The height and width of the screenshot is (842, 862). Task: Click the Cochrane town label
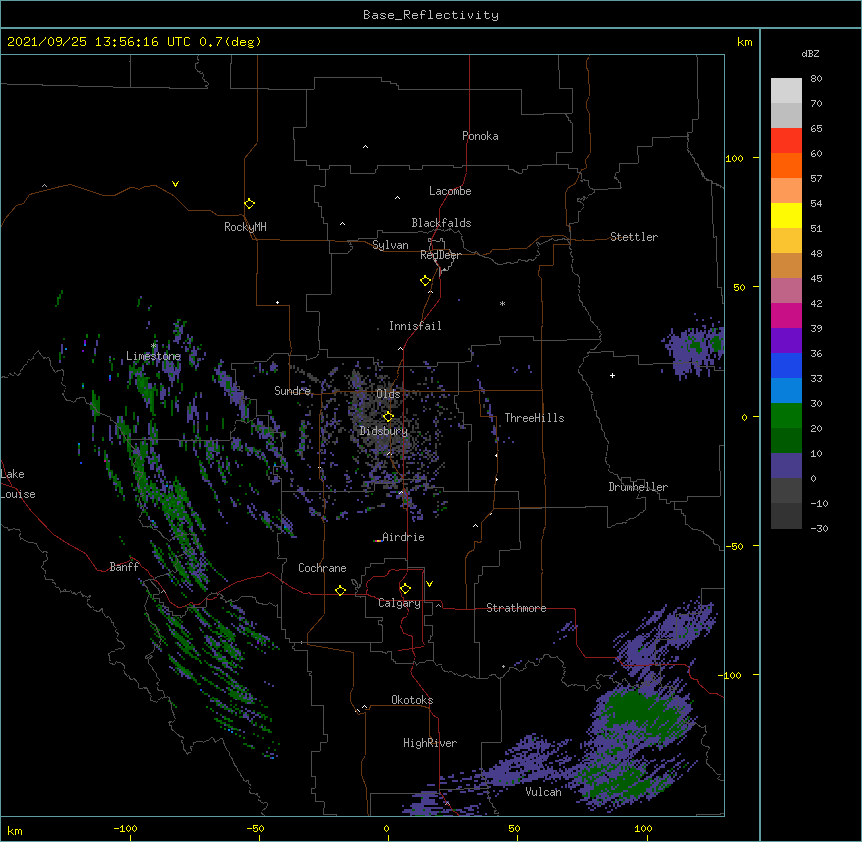(x=322, y=568)
